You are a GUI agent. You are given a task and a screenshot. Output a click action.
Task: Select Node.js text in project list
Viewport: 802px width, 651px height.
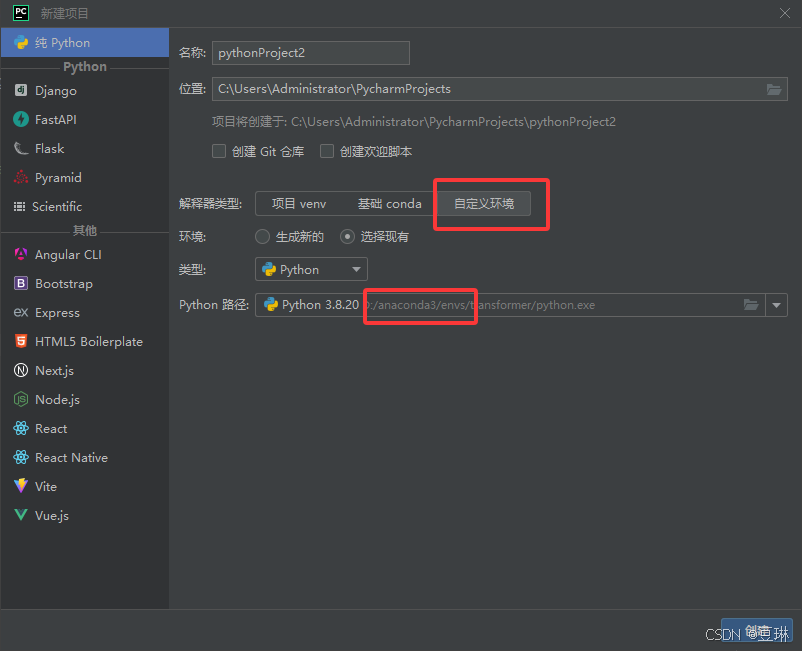pyautogui.click(x=57, y=399)
